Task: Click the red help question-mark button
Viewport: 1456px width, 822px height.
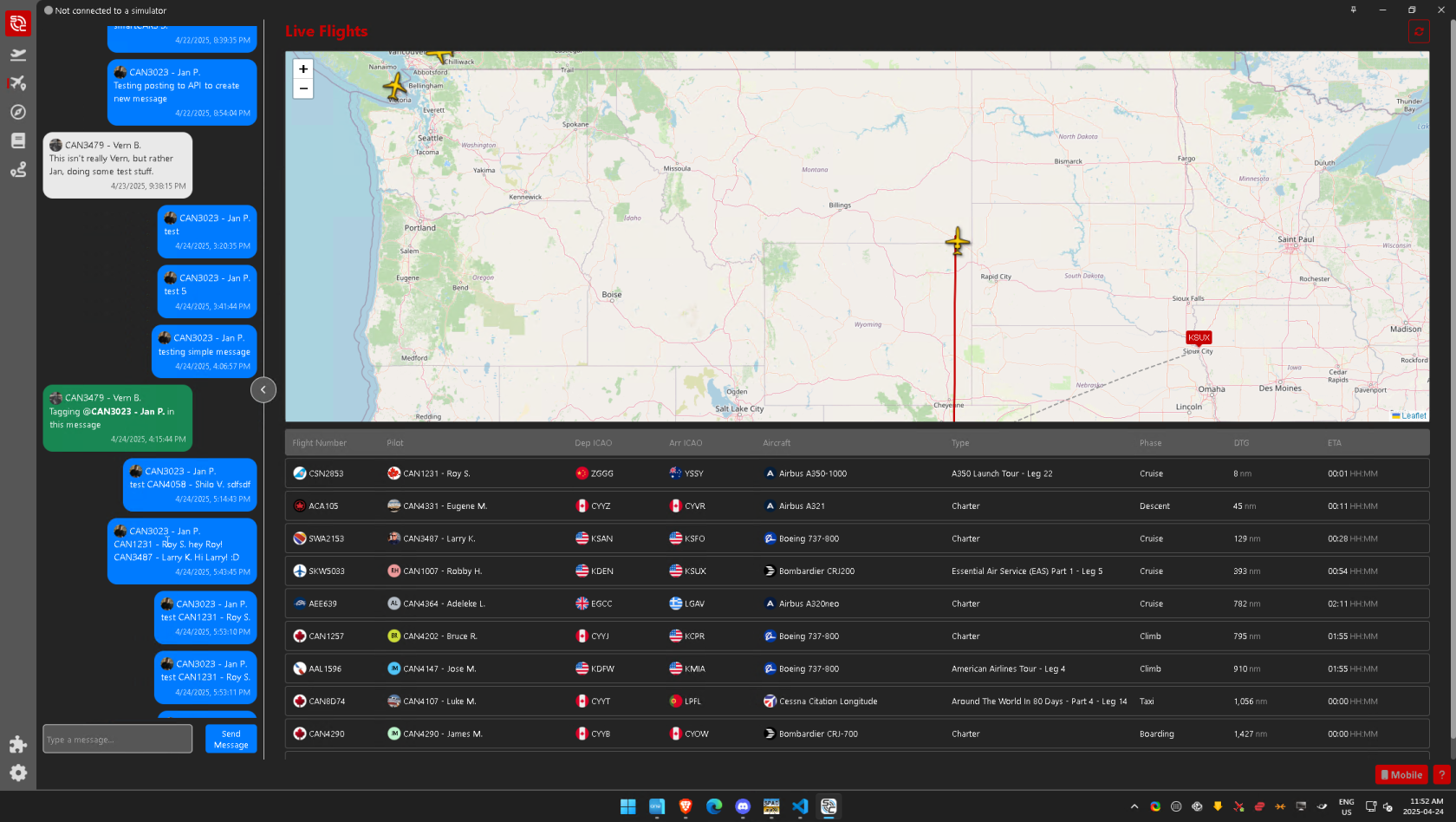Action: click(x=1442, y=774)
